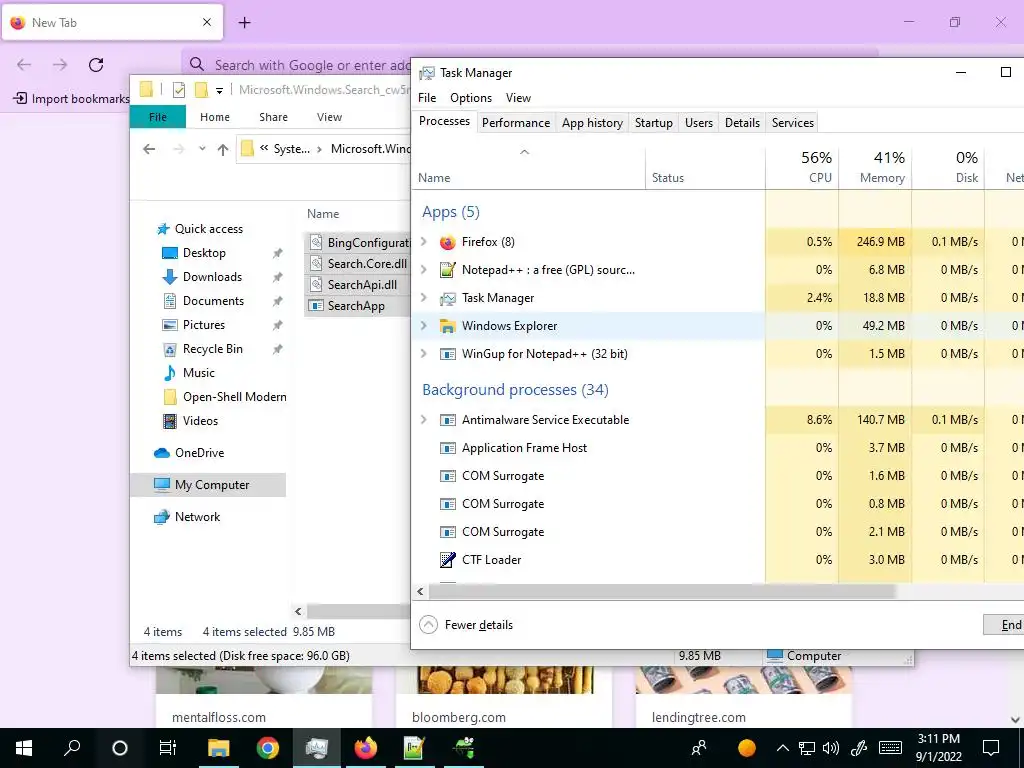Launch Chrome from the taskbar

[x=267, y=748]
